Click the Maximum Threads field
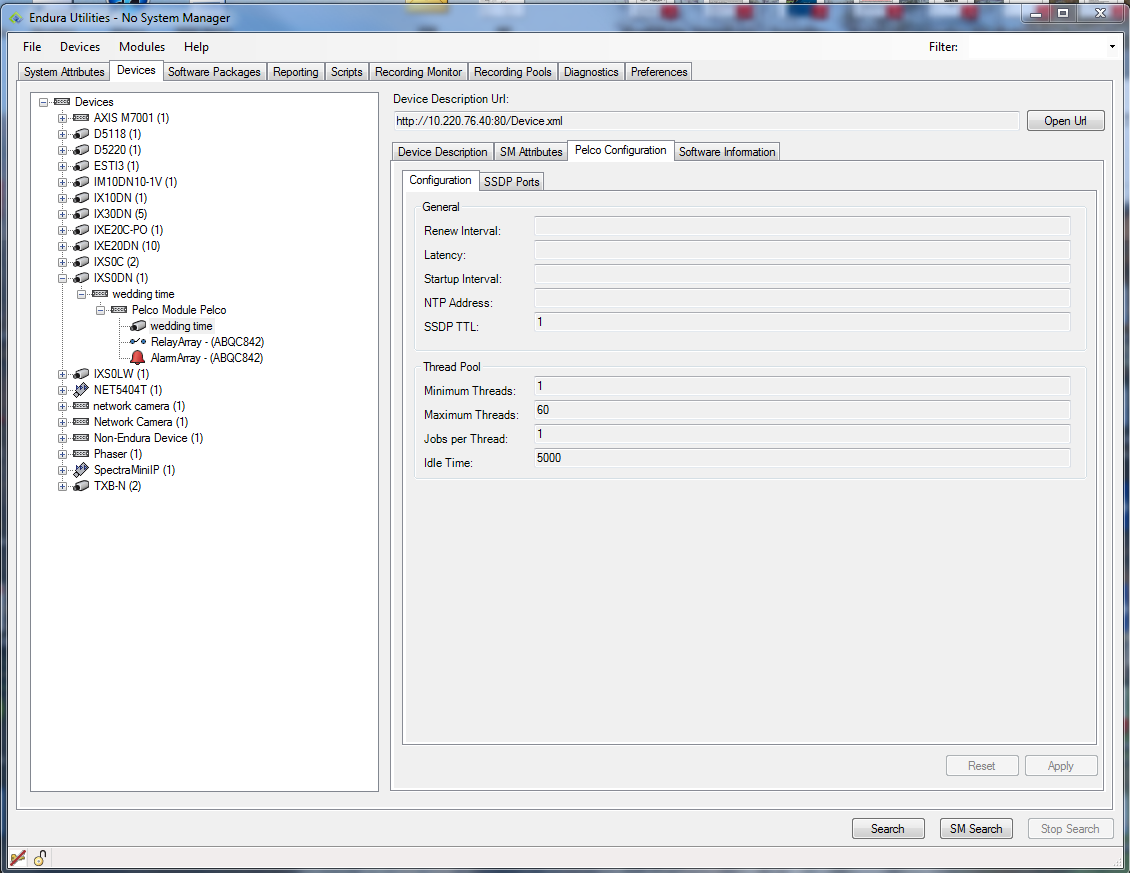1130x873 pixels. coord(802,410)
